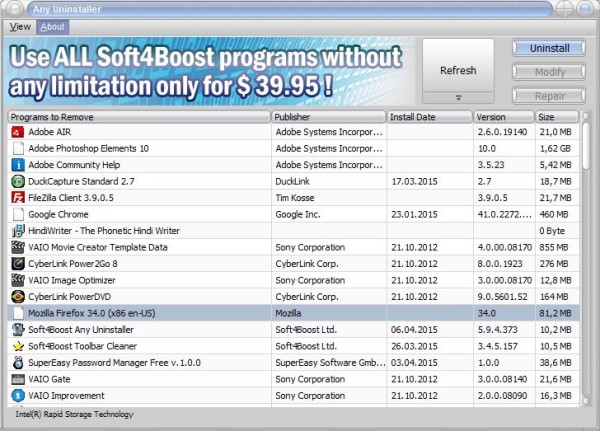Click the Soft4Boost Toolbar Cleaner star icon
This screenshot has width=600, height=431.
(18, 346)
